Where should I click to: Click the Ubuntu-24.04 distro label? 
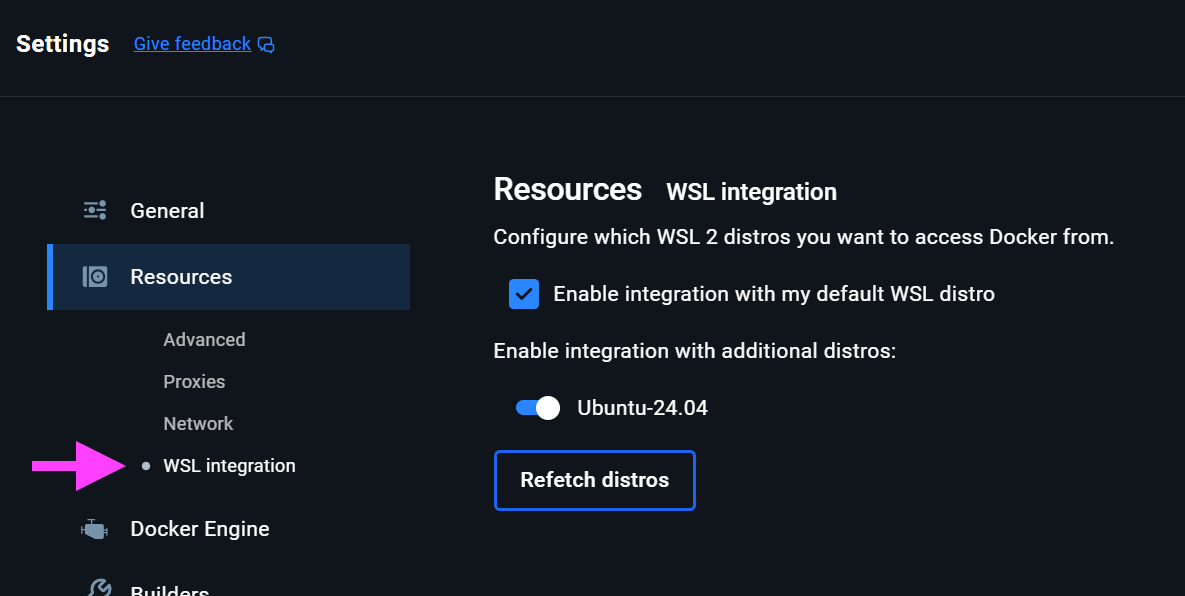[642, 408]
